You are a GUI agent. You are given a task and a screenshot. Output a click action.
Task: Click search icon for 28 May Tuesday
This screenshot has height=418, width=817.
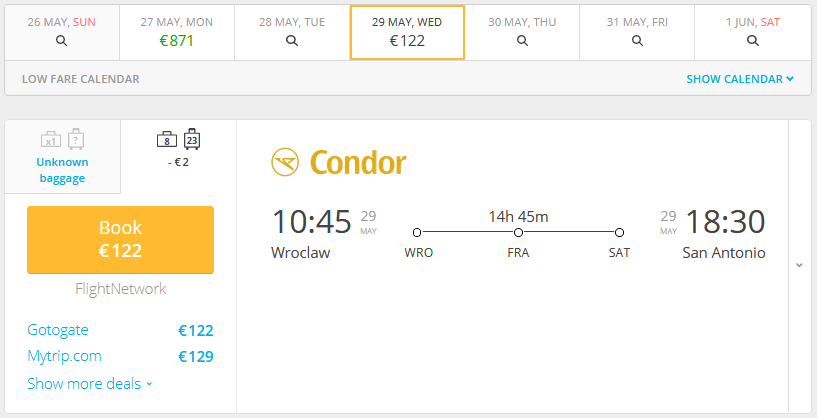292,41
